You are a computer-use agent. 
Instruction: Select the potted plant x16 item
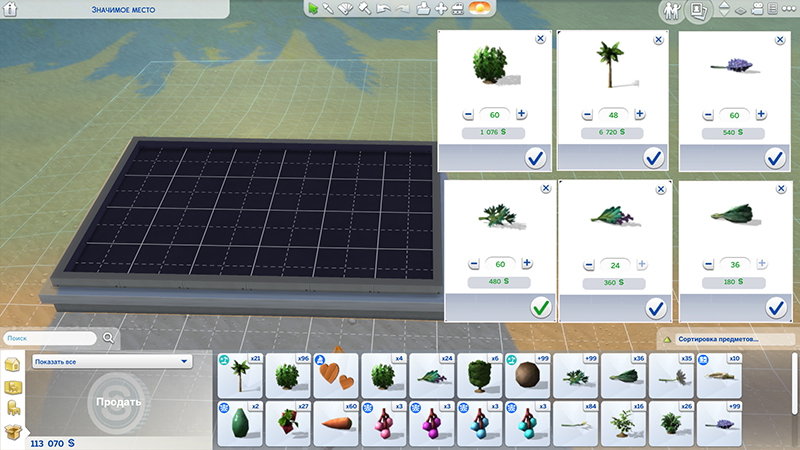coord(623,424)
